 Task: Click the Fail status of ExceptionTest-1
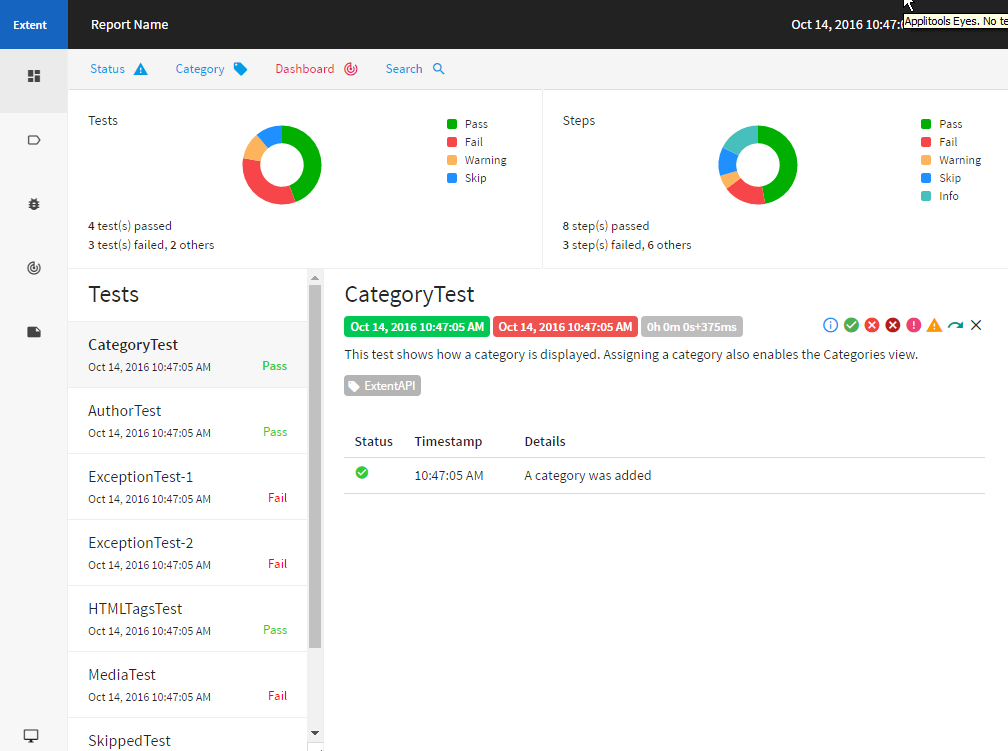pos(278,498)
